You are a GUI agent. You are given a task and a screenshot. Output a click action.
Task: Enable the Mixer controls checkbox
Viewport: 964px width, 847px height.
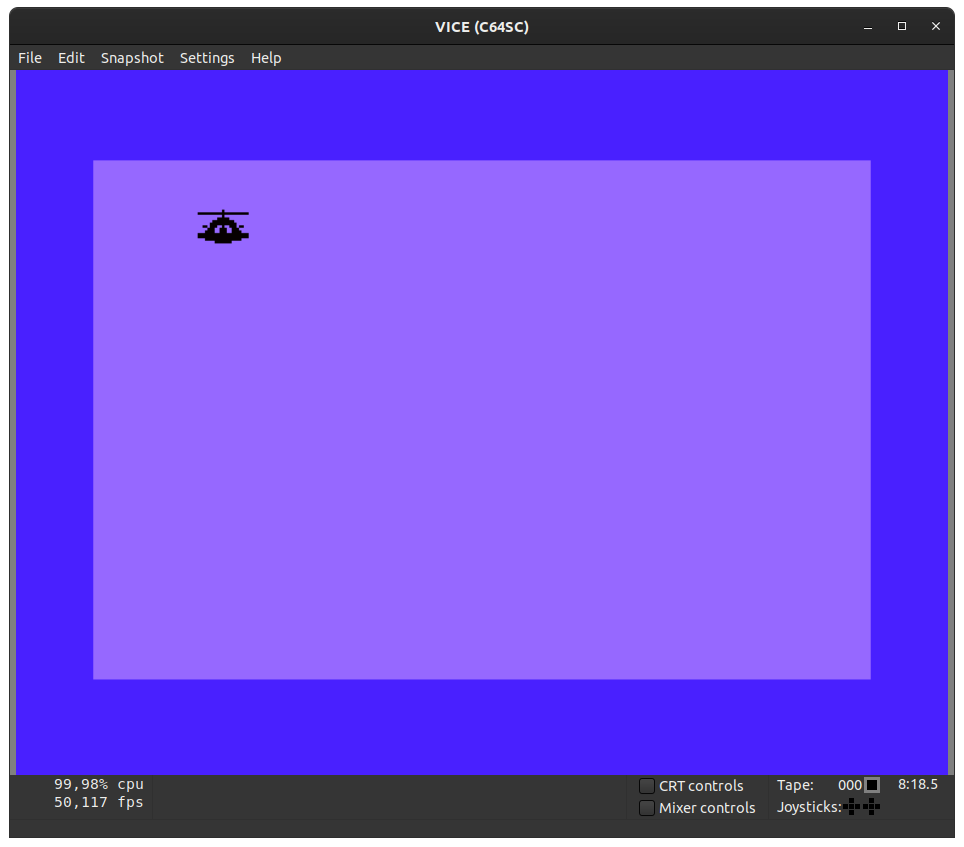point(647,808)
